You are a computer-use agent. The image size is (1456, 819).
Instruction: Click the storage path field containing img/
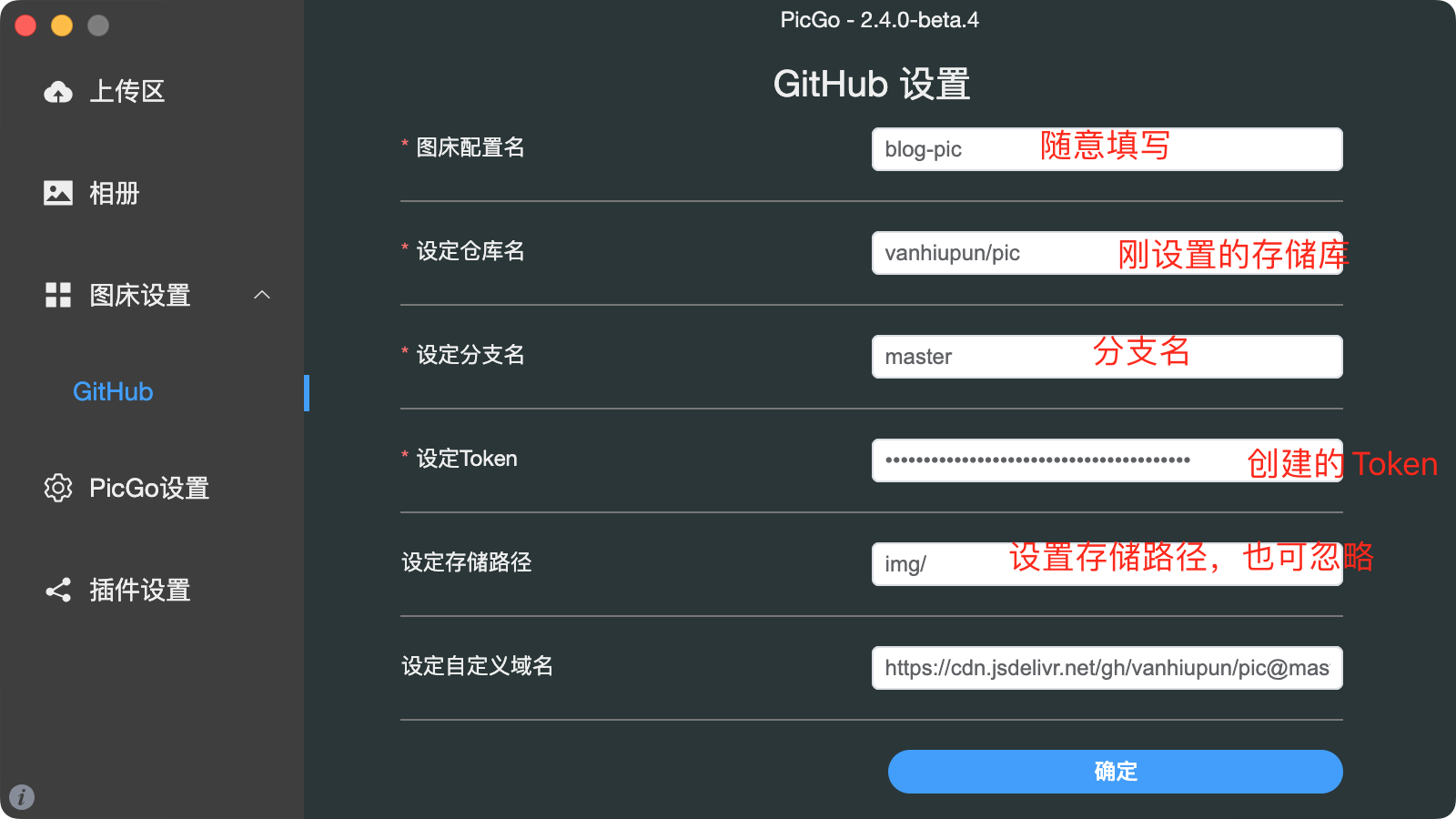1107,564
